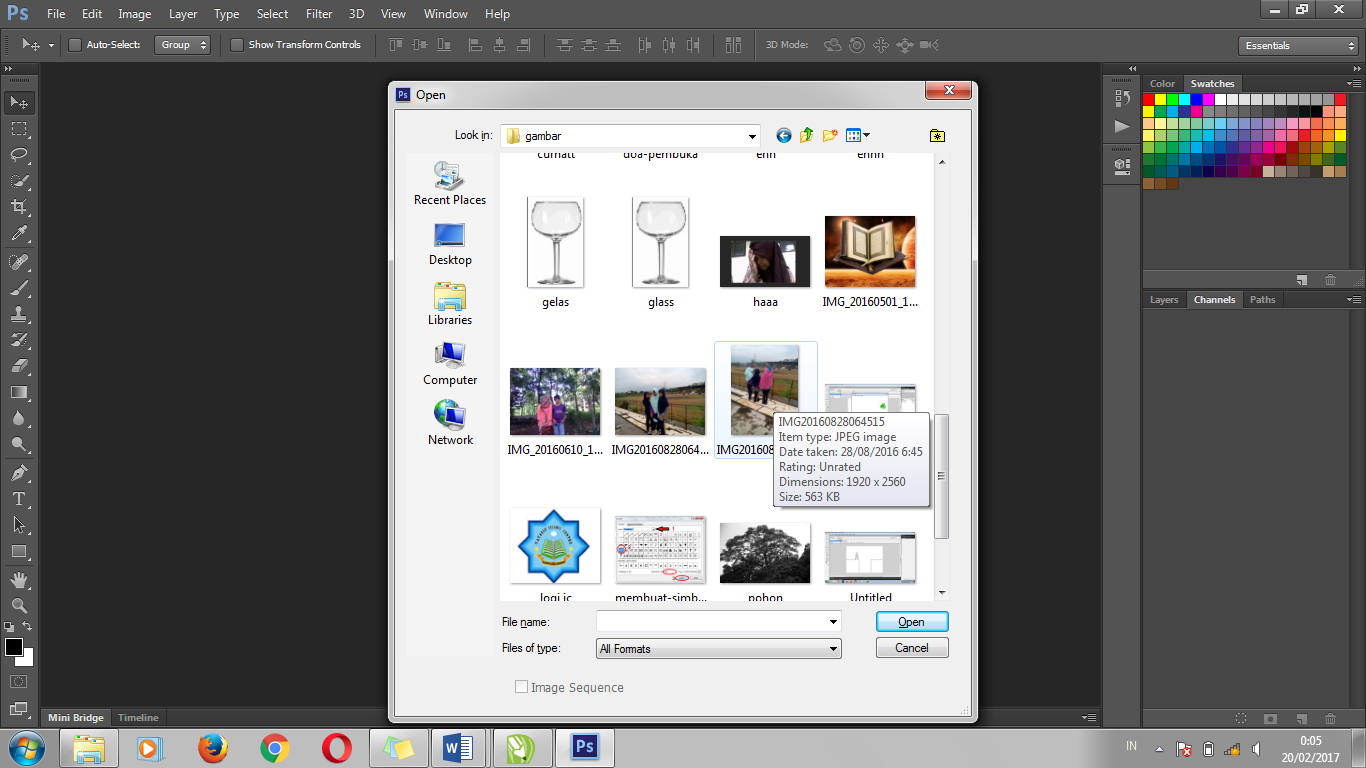Click the Go To Last Folder Visited icon
The width and height of the screenshot is (1366, 768).
(x=784, y=135)
